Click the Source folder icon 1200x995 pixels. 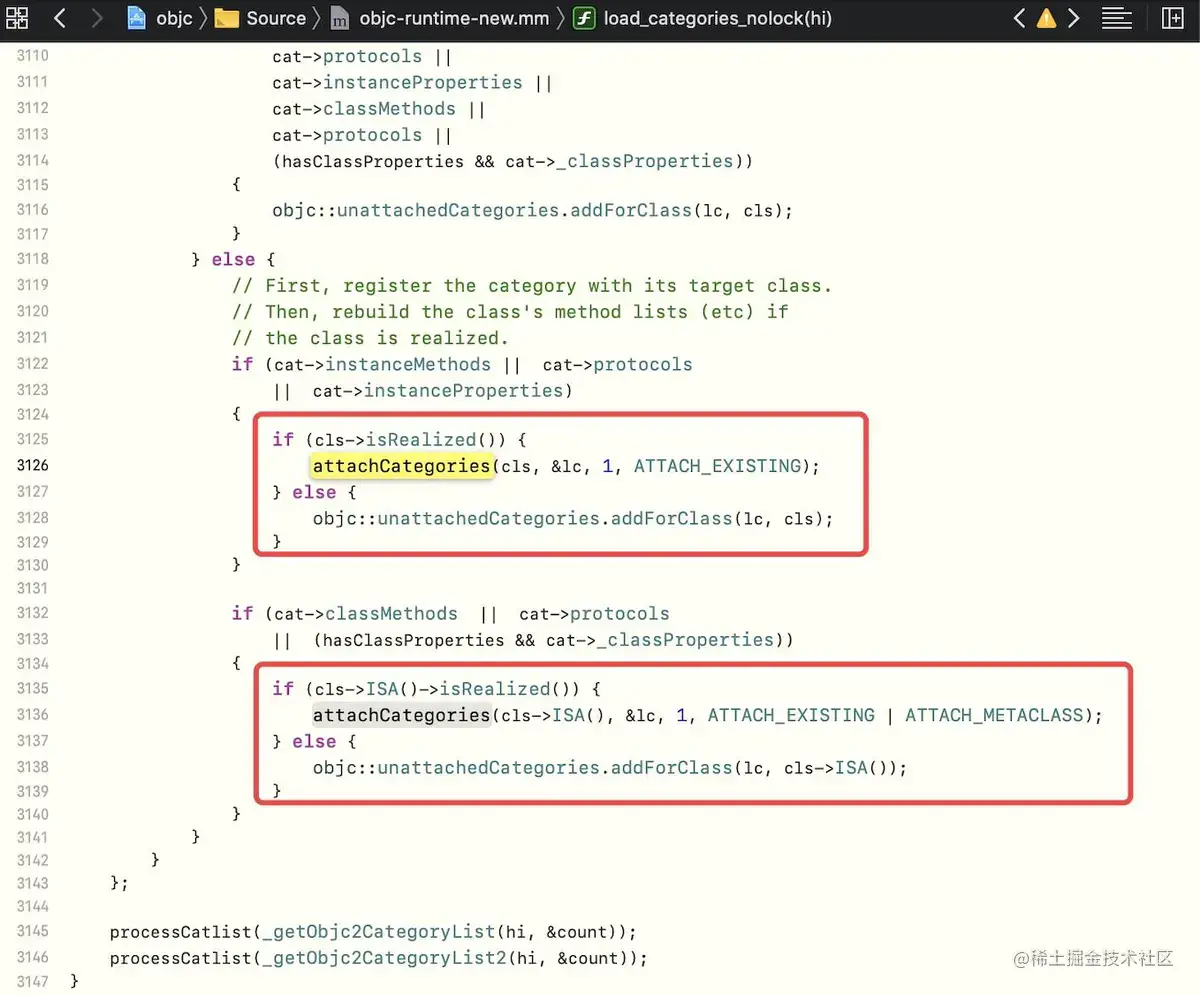[227, 18]
